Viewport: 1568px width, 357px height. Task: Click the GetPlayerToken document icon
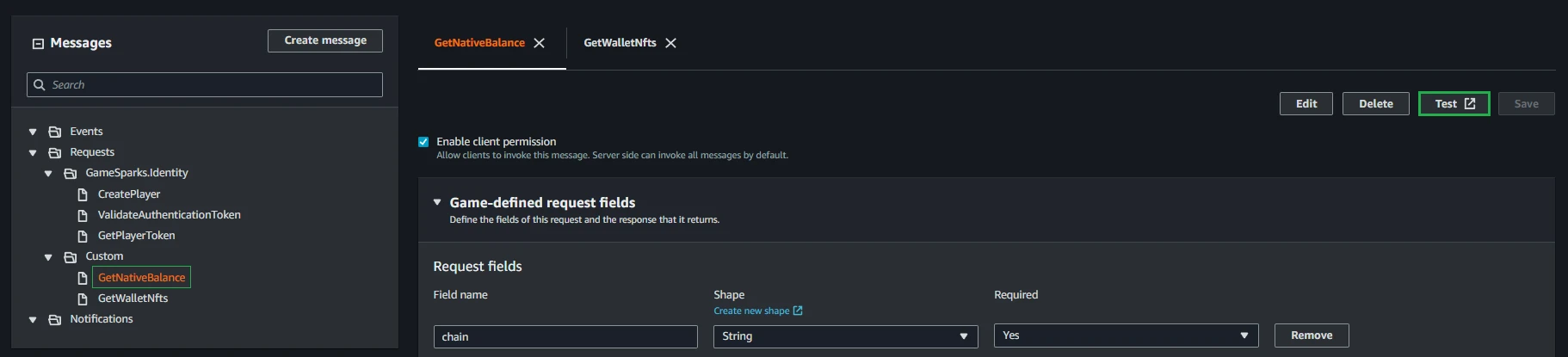click(x=83, y=236)
